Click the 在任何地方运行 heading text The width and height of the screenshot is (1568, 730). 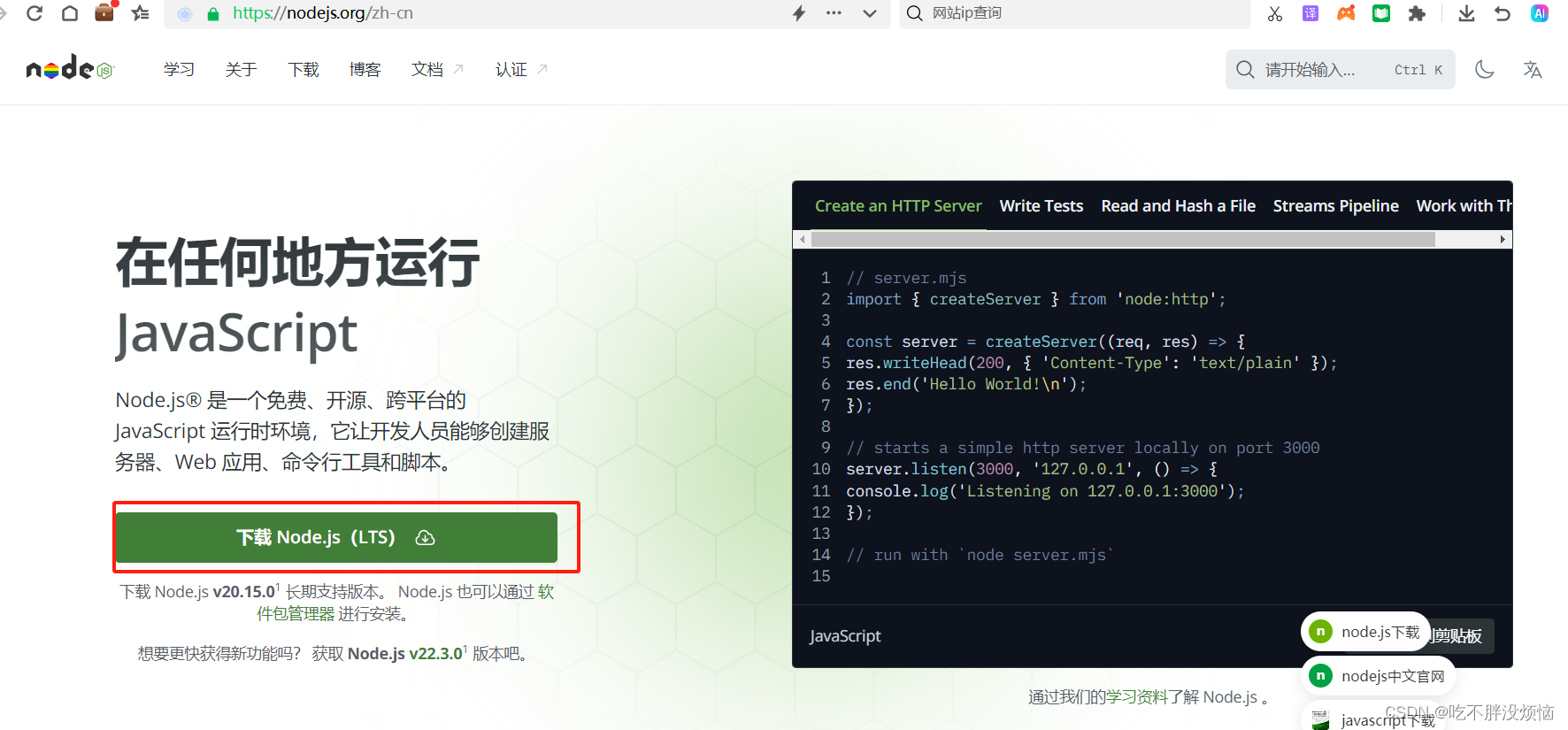[297, 263]
